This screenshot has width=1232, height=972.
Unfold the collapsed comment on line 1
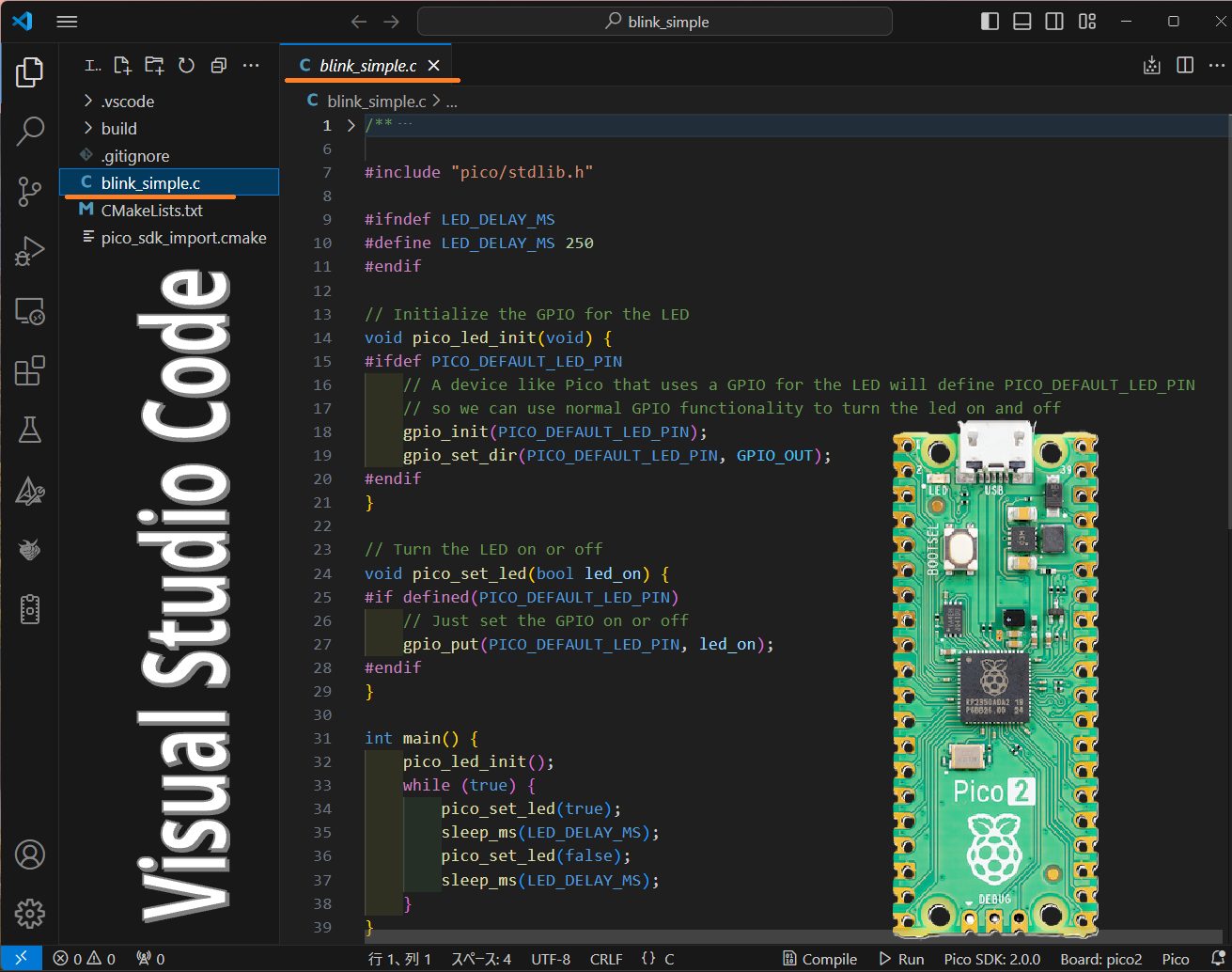(351, 125)
